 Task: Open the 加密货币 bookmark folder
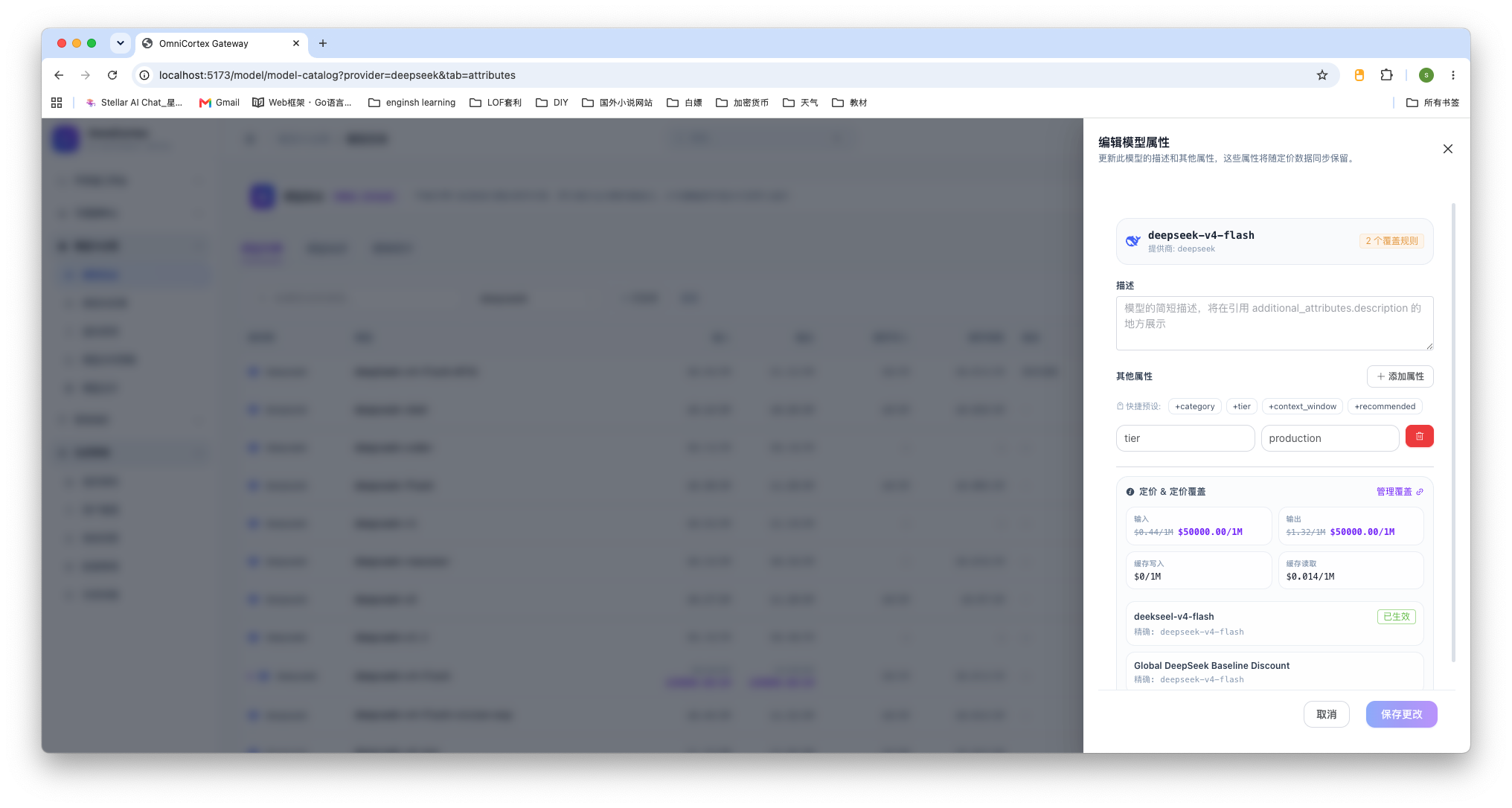point(742,103)
